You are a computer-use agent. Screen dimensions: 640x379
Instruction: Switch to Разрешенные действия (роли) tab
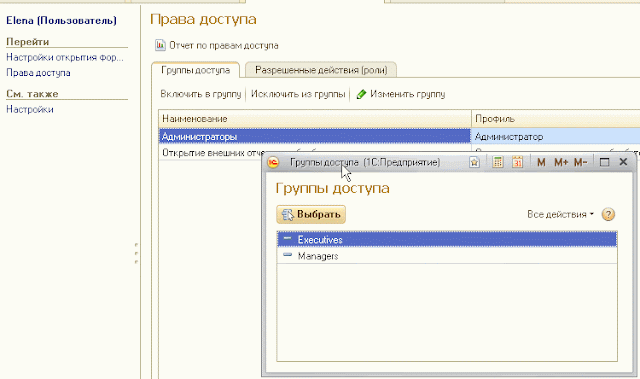pos(321,70)
